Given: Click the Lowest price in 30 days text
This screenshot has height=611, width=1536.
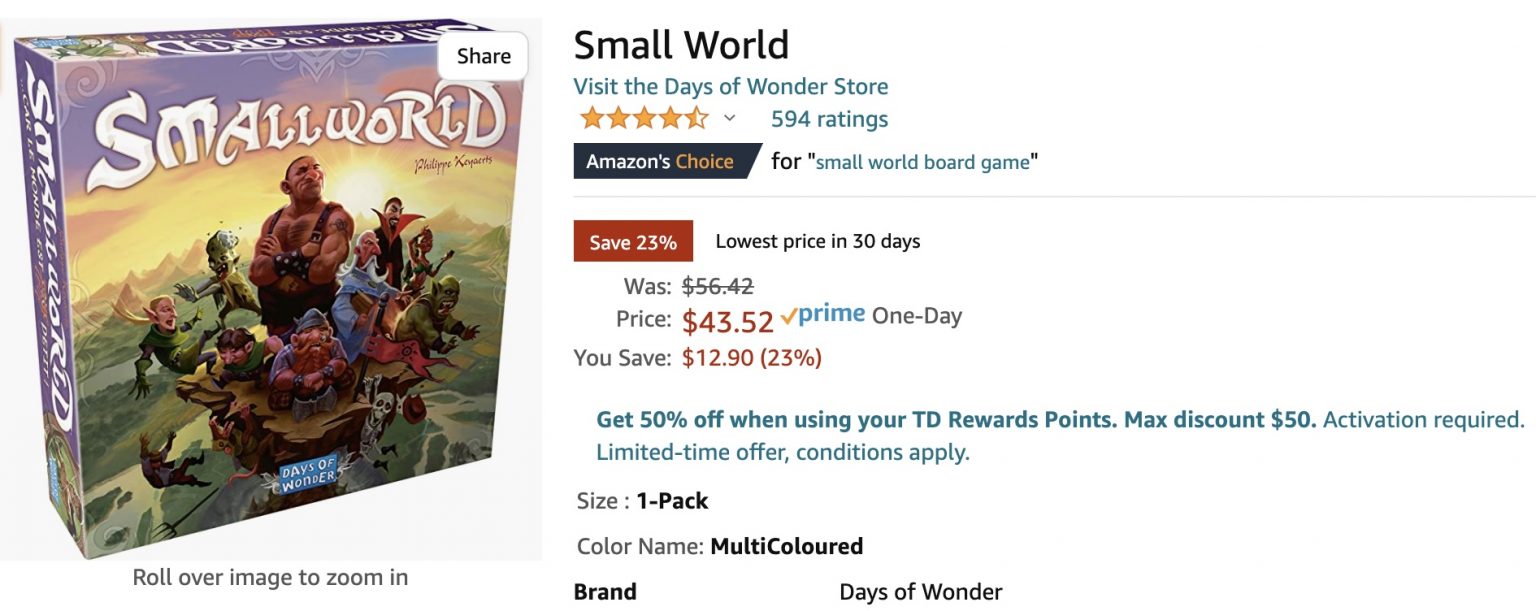Looking at the screenshot, I should [x=816, y=241].
